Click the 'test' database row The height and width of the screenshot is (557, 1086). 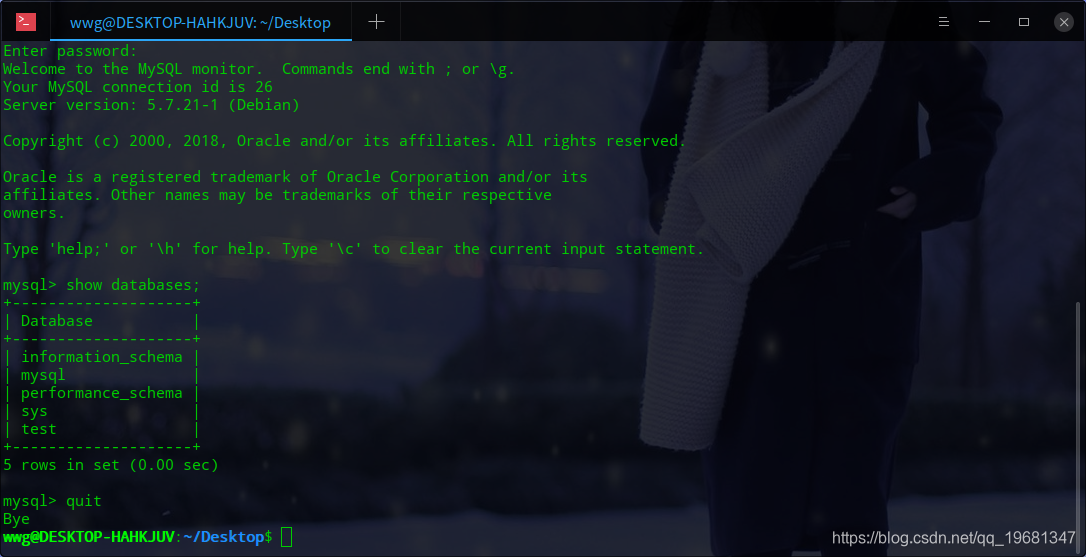click(x=102, y=429)
